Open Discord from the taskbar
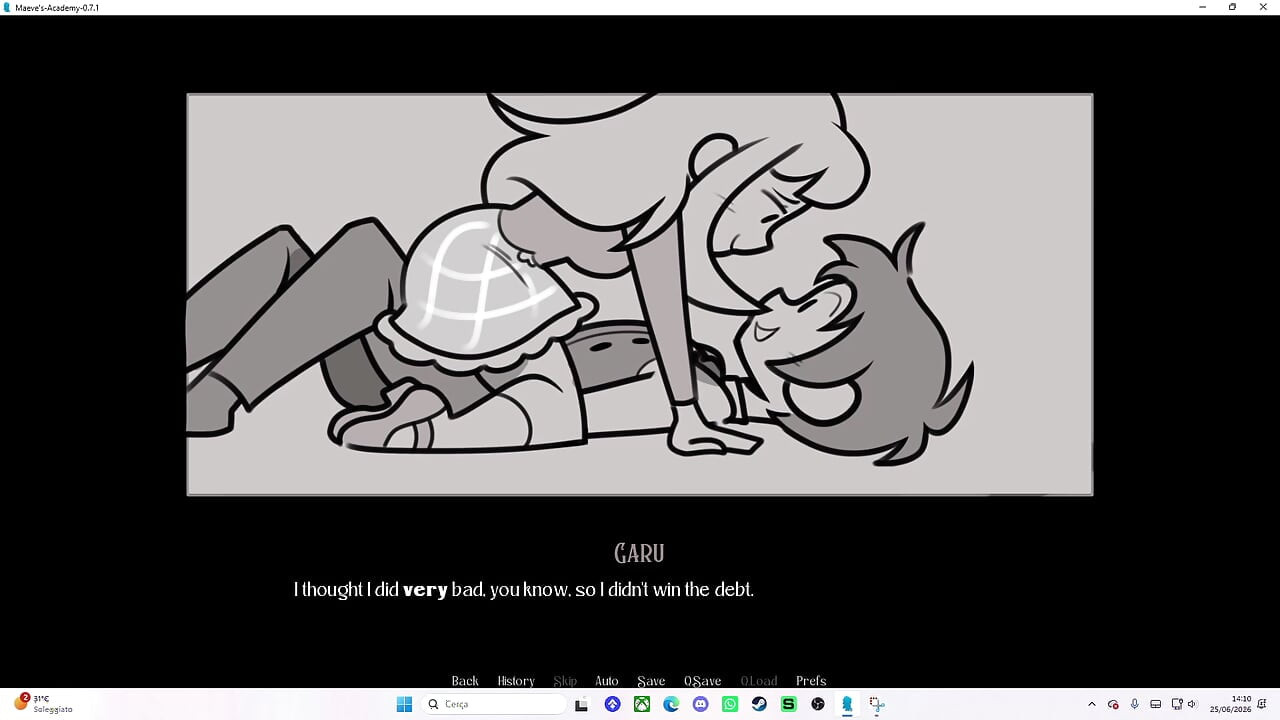The width and height of the screenshot is (1280, 720). coord(700,704)
